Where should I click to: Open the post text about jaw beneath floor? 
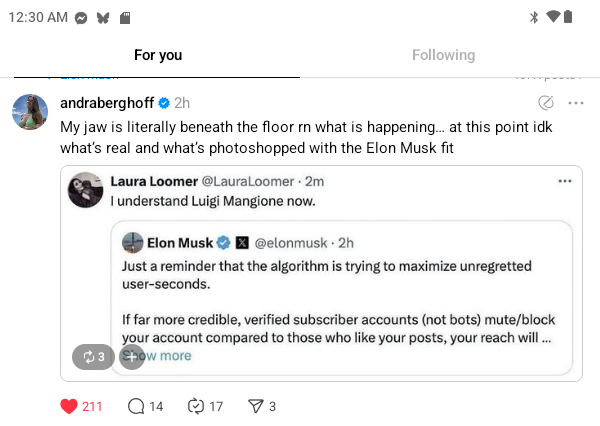click(300, 138)
